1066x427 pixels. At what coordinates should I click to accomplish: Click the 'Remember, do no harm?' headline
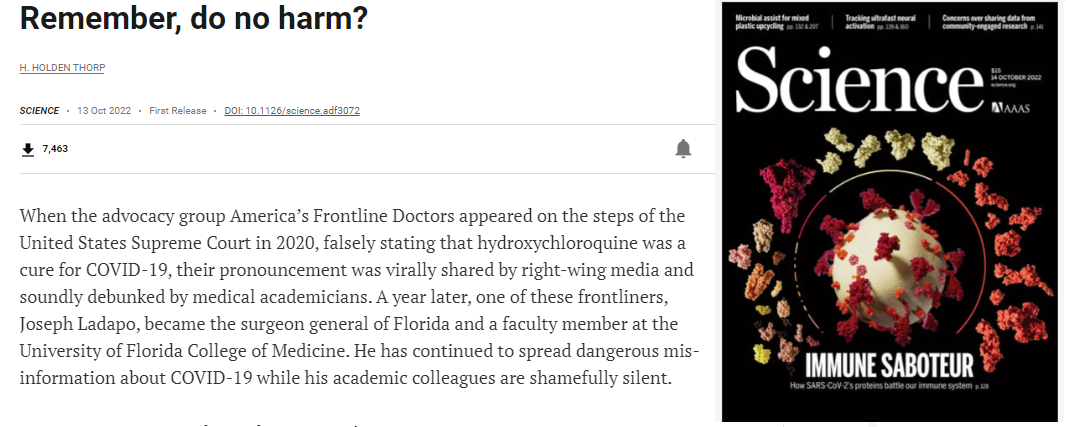click(193, 18)
